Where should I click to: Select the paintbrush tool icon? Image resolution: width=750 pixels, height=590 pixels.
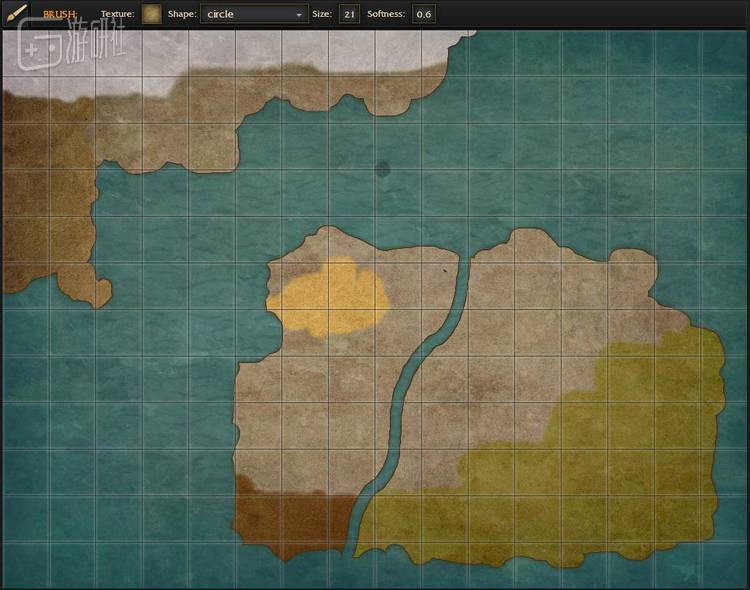(16, 14)
